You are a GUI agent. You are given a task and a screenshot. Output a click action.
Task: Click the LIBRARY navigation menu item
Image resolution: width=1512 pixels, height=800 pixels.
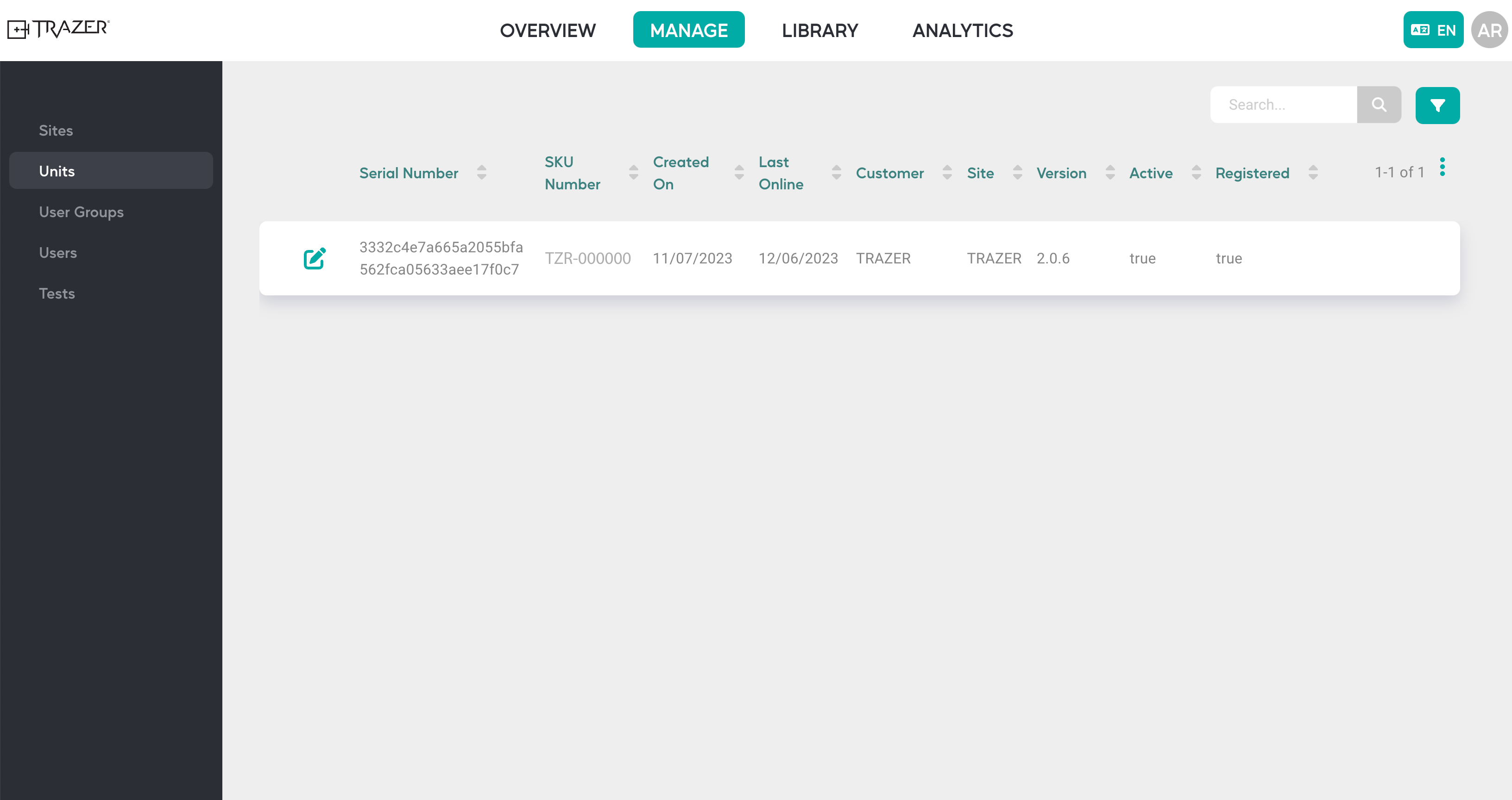[820, 30]
